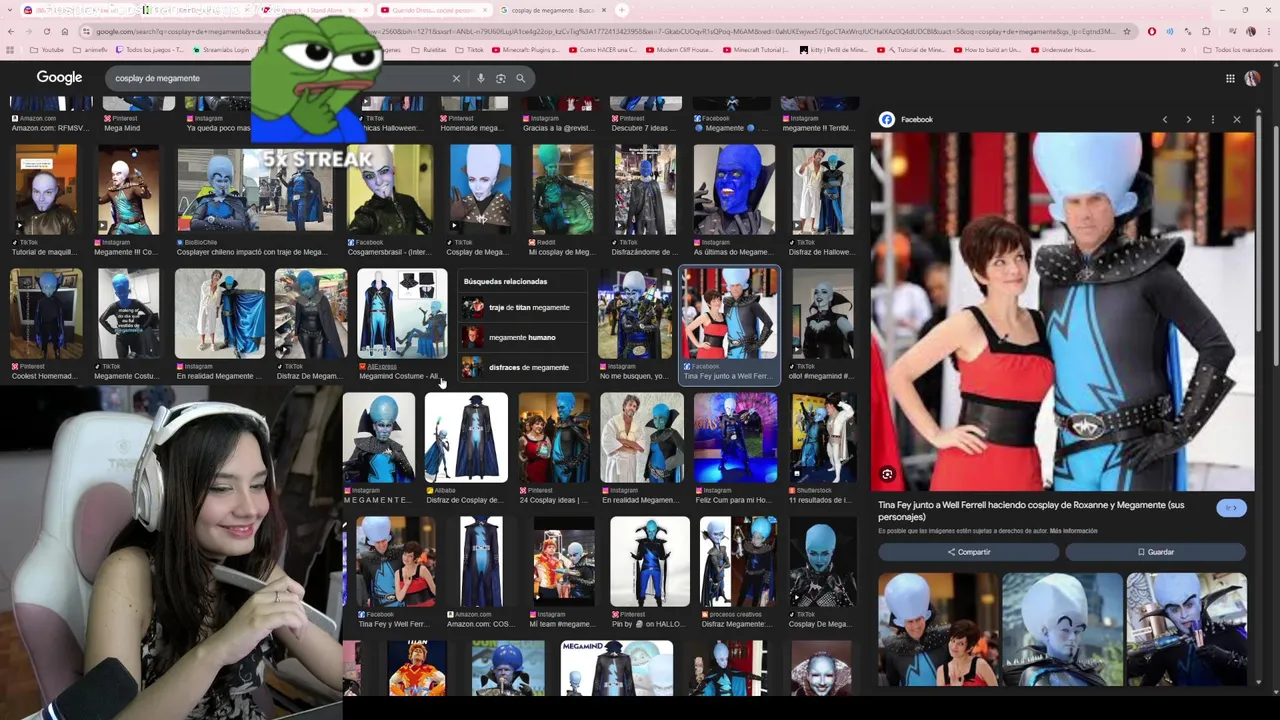1280x720 pixels.
Task: Bookmark page with the star icon
Action: (x=1128, y=31)
